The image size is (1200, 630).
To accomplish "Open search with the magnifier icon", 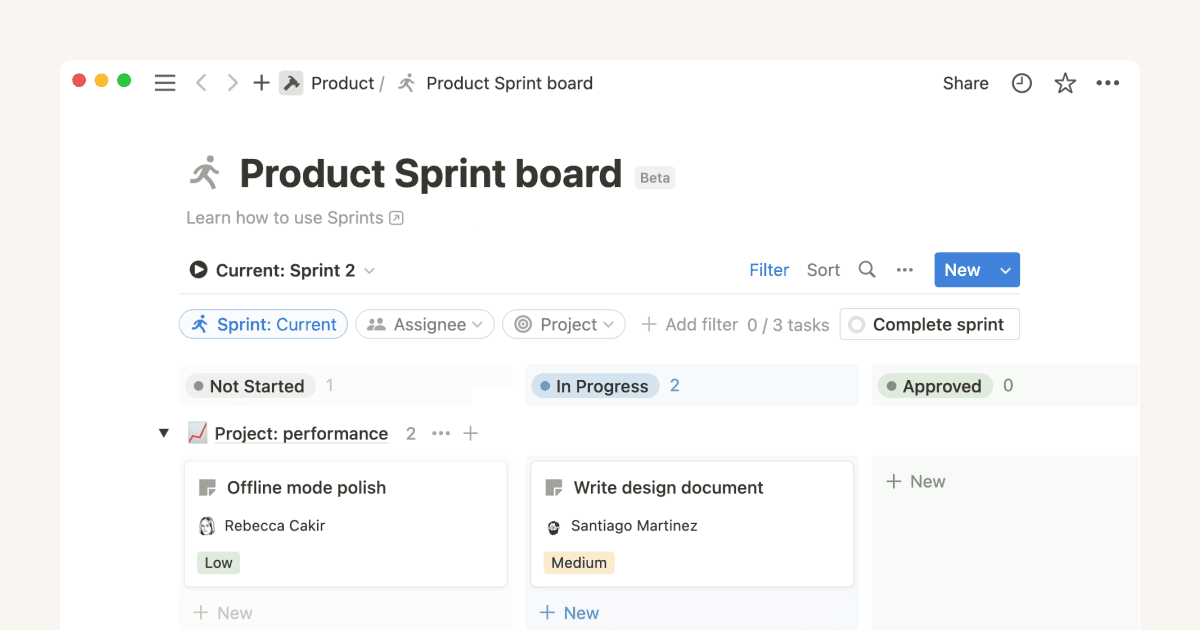I will [866, 270].
